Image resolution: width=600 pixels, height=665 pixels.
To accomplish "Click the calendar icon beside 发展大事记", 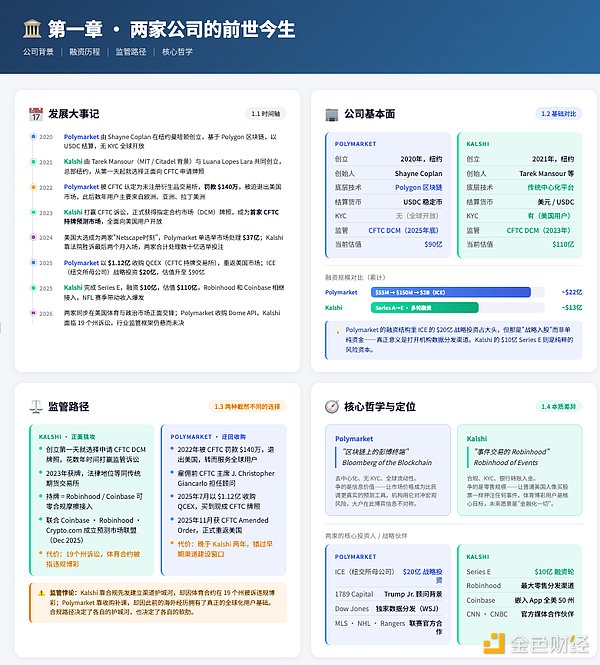I will pyautogui.click(x=36, y=114).
